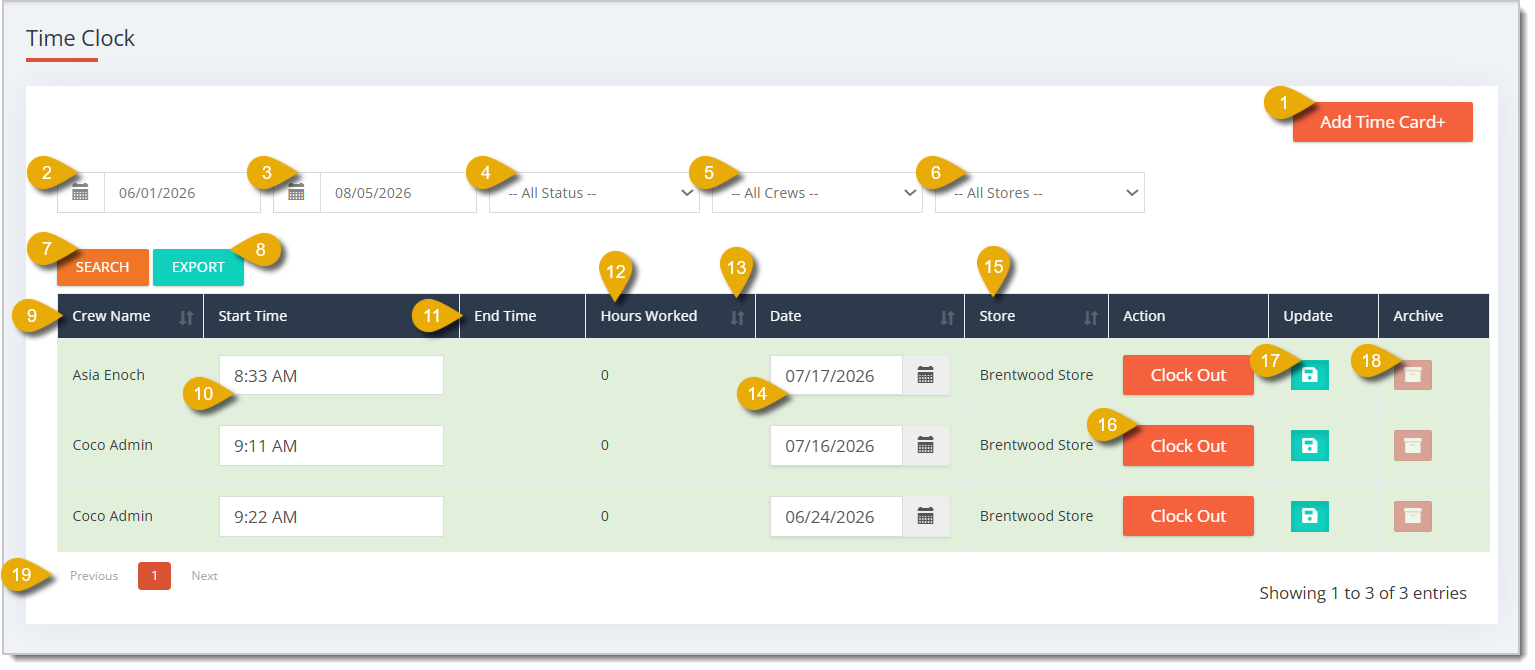Click the Add Time Card+ button
This screenshot has height=670, width=1535.
pyautogui.click(x=1382, y=122)
